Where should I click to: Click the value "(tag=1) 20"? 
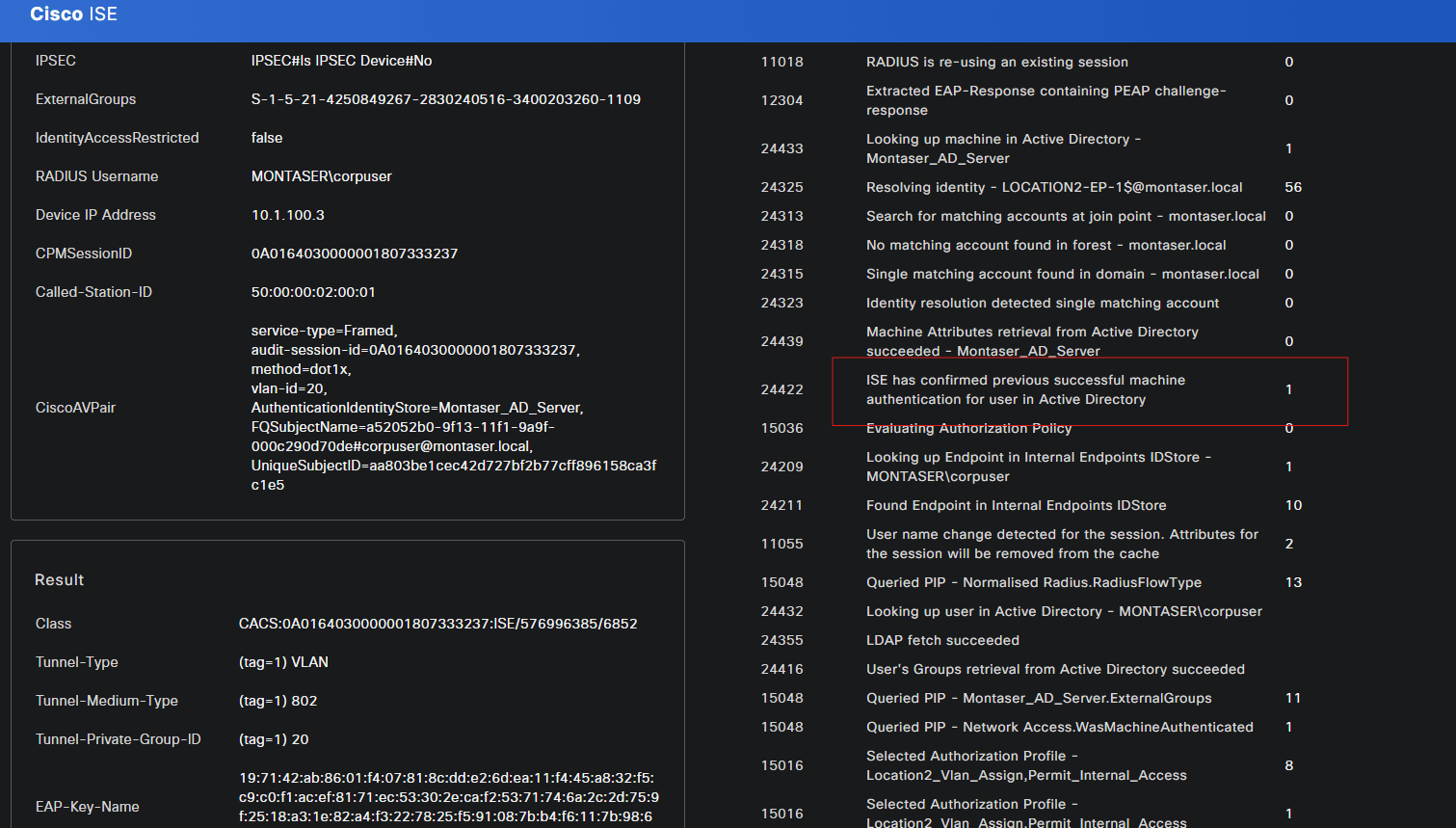(274, 739)
